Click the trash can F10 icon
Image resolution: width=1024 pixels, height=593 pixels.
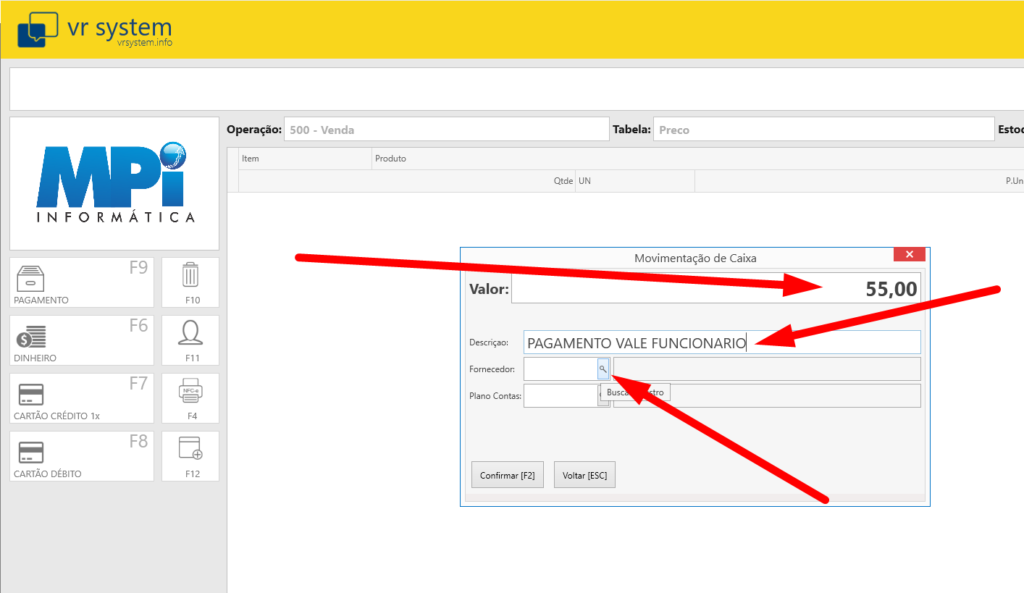point(190,282)
